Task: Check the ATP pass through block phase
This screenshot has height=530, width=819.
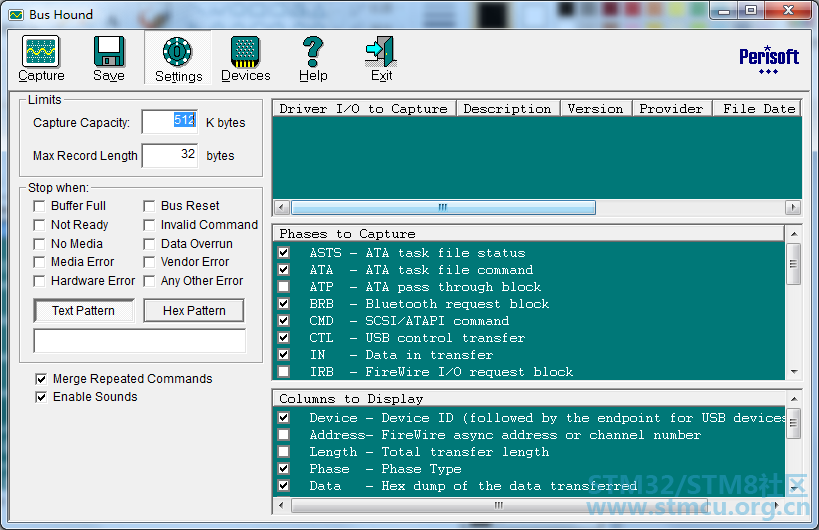Action: point(284,287)
